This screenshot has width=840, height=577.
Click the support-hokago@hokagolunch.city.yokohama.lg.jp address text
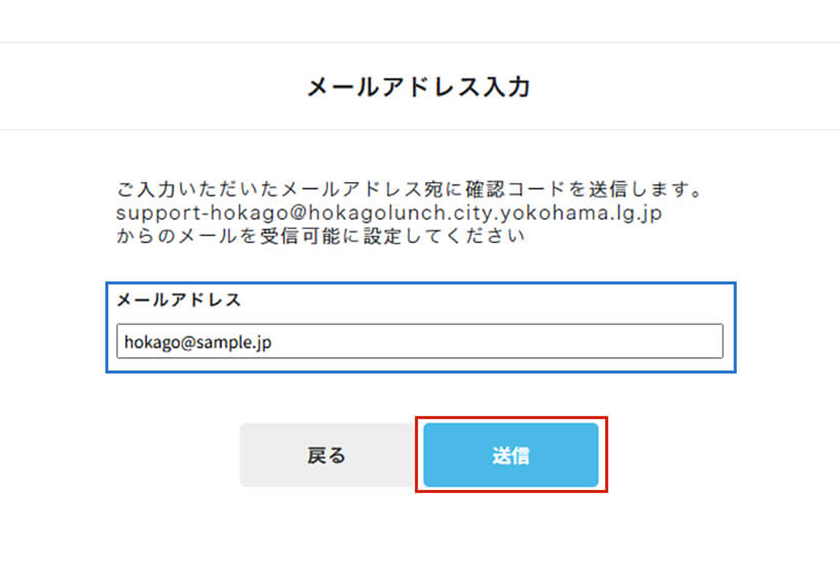coord(389,213)
